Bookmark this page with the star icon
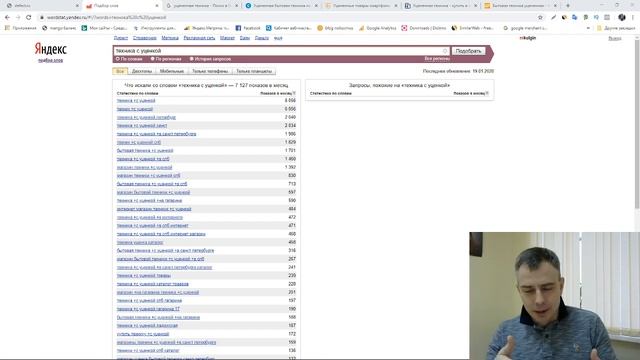 540,18
